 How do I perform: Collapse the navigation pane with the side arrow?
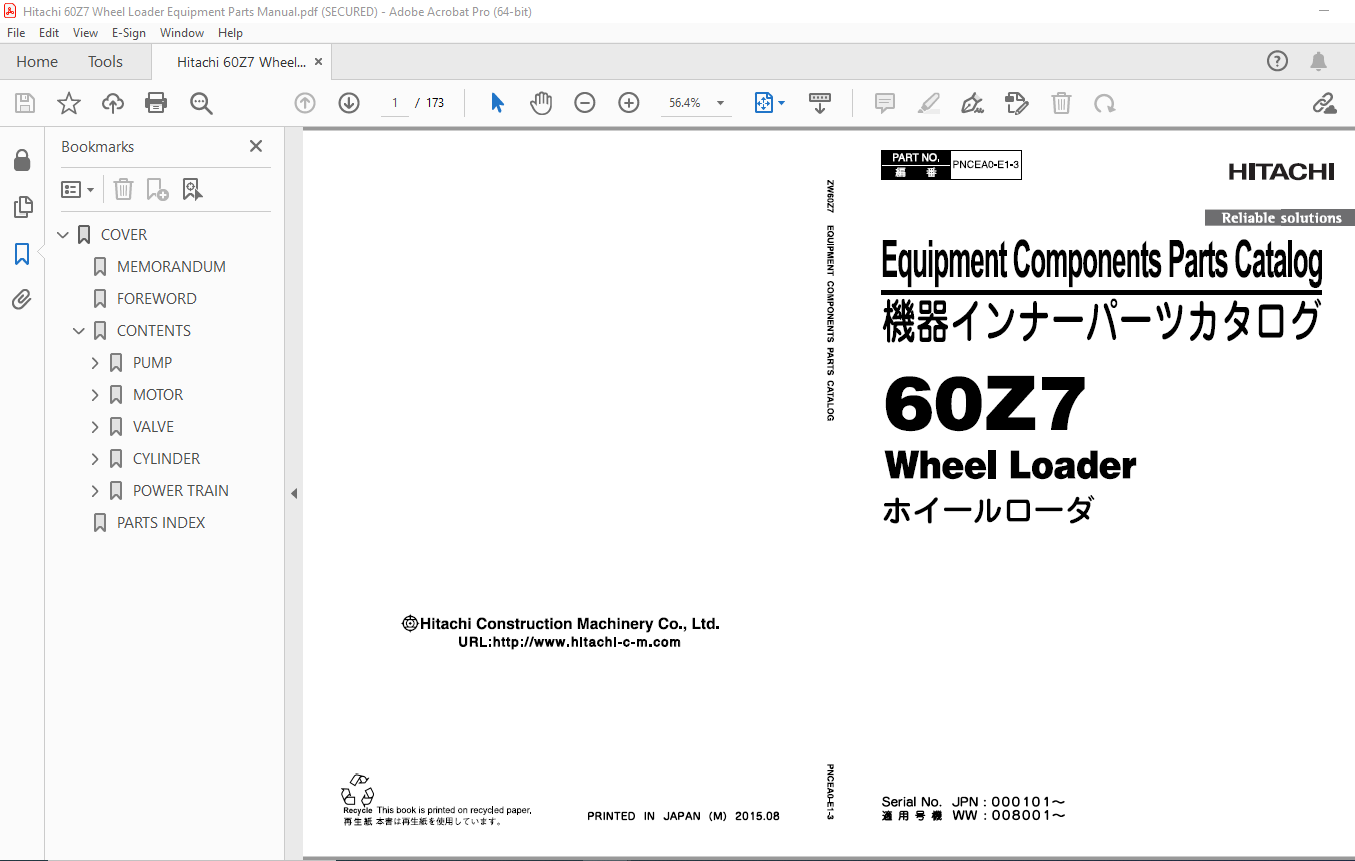click(x=294, y=493)
